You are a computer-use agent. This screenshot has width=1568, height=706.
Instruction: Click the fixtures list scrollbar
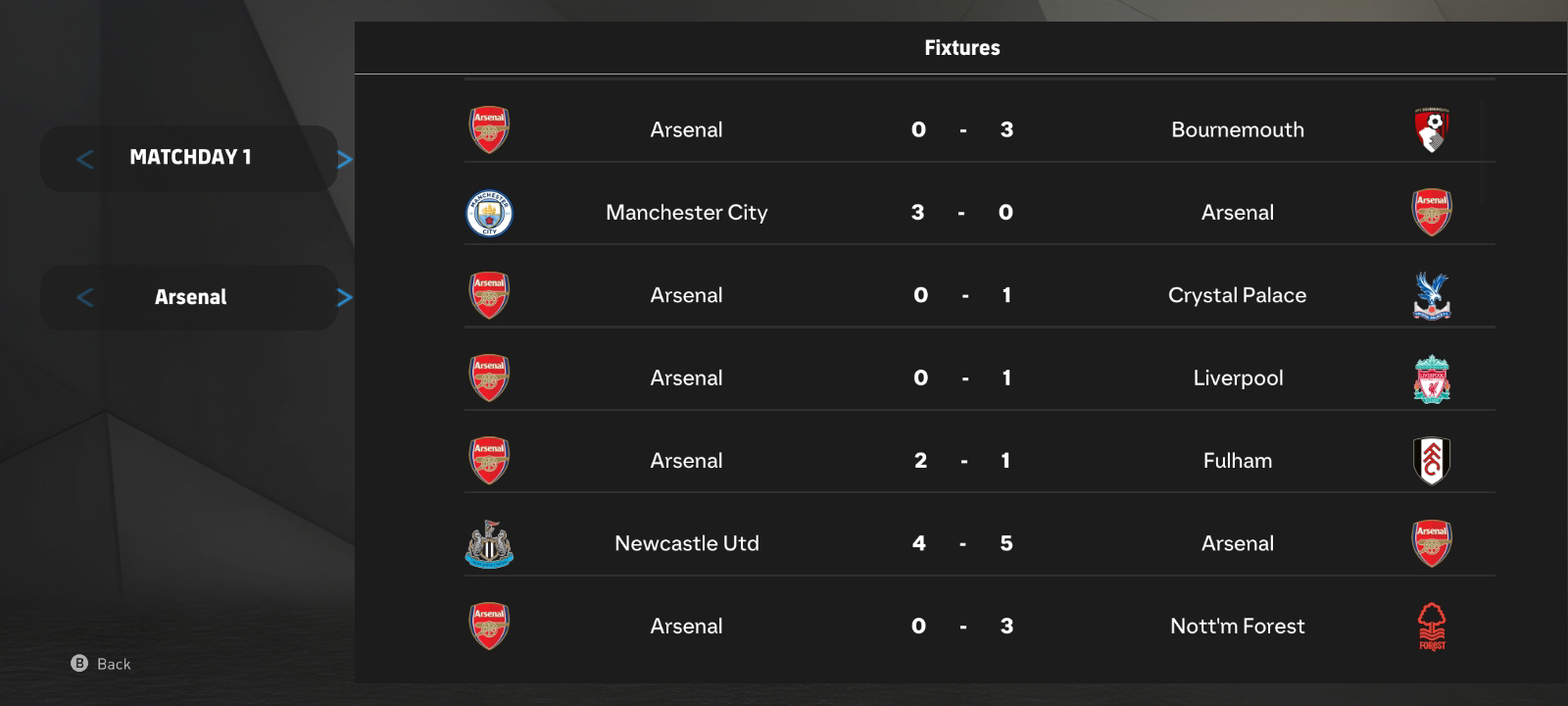click(1482, 152)
